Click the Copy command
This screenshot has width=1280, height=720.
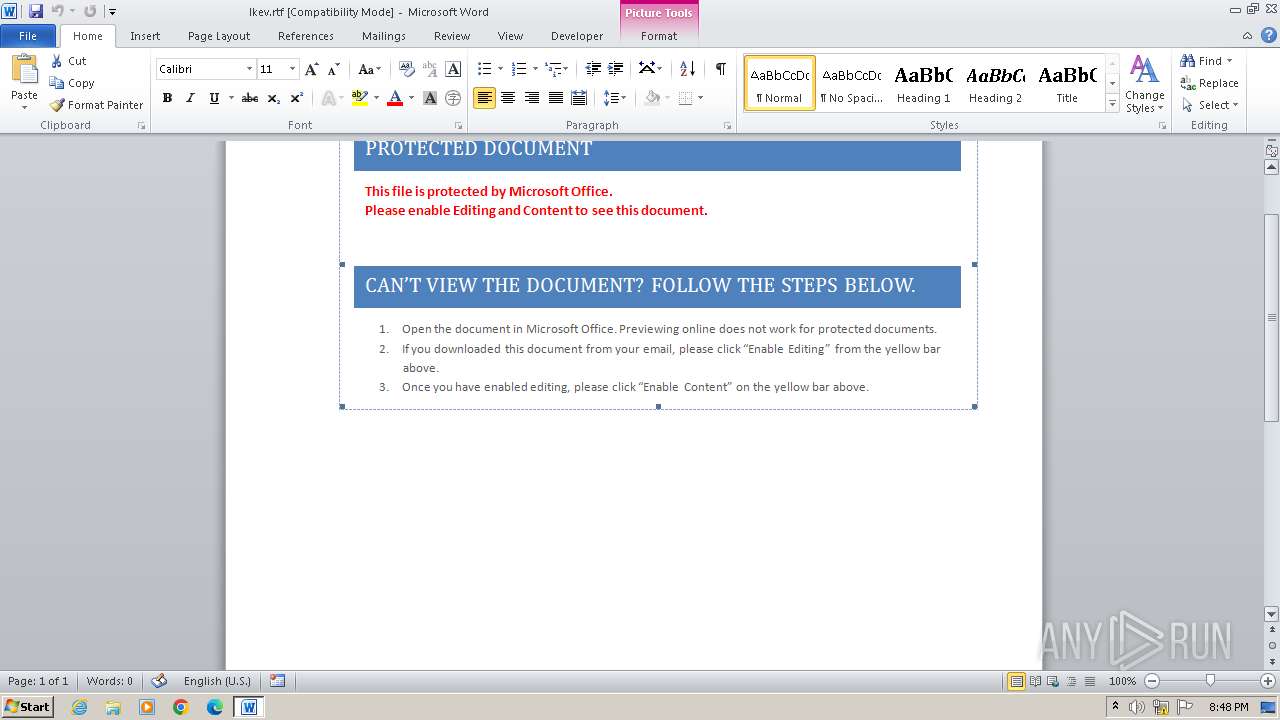72,83
